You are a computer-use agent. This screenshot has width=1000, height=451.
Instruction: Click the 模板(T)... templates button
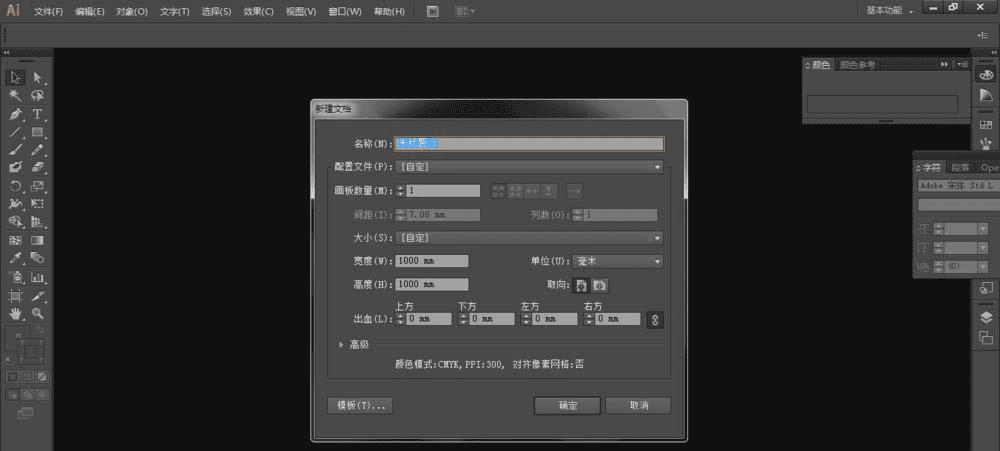tap(360, 406)
